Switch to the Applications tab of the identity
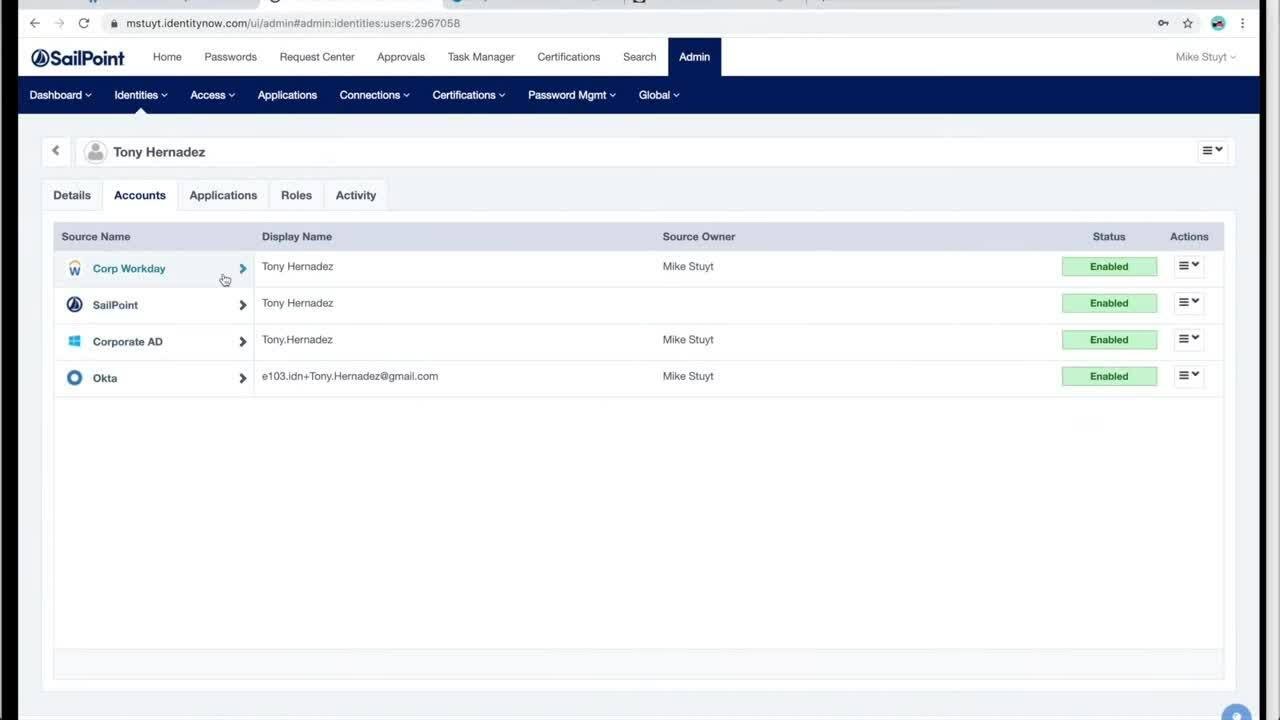This screenshot has height=720, width=1280. pyautogui.click(x=223, y=195)
